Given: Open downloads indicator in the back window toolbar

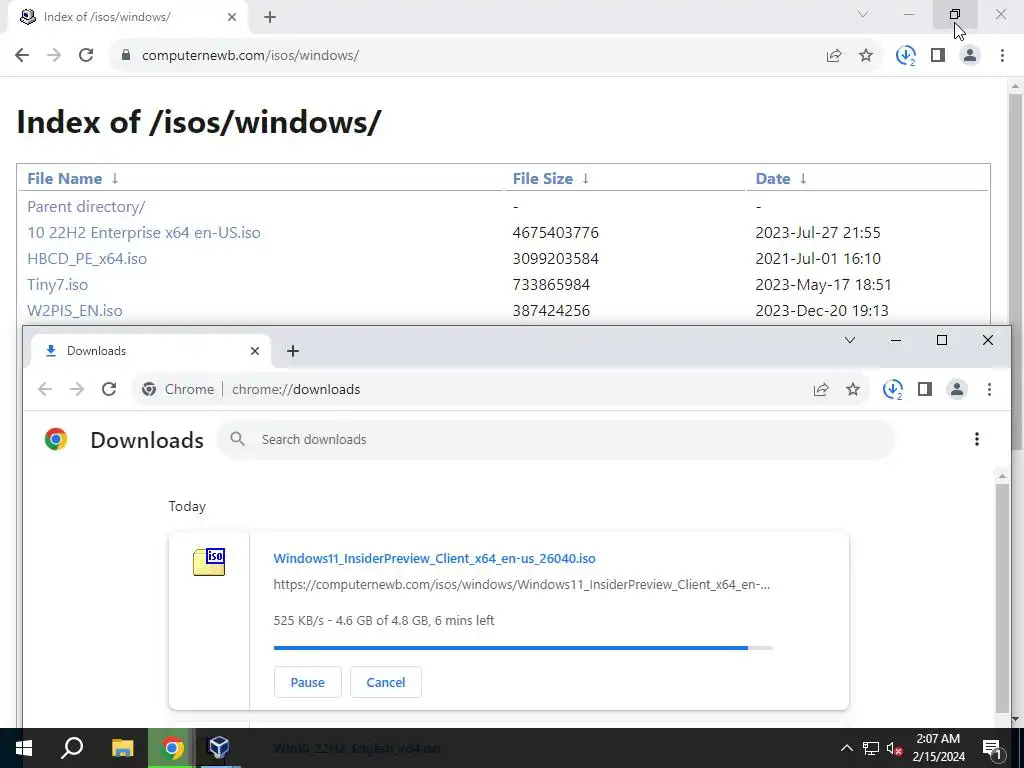Looking at the screenshot, I should pos(906,56).
